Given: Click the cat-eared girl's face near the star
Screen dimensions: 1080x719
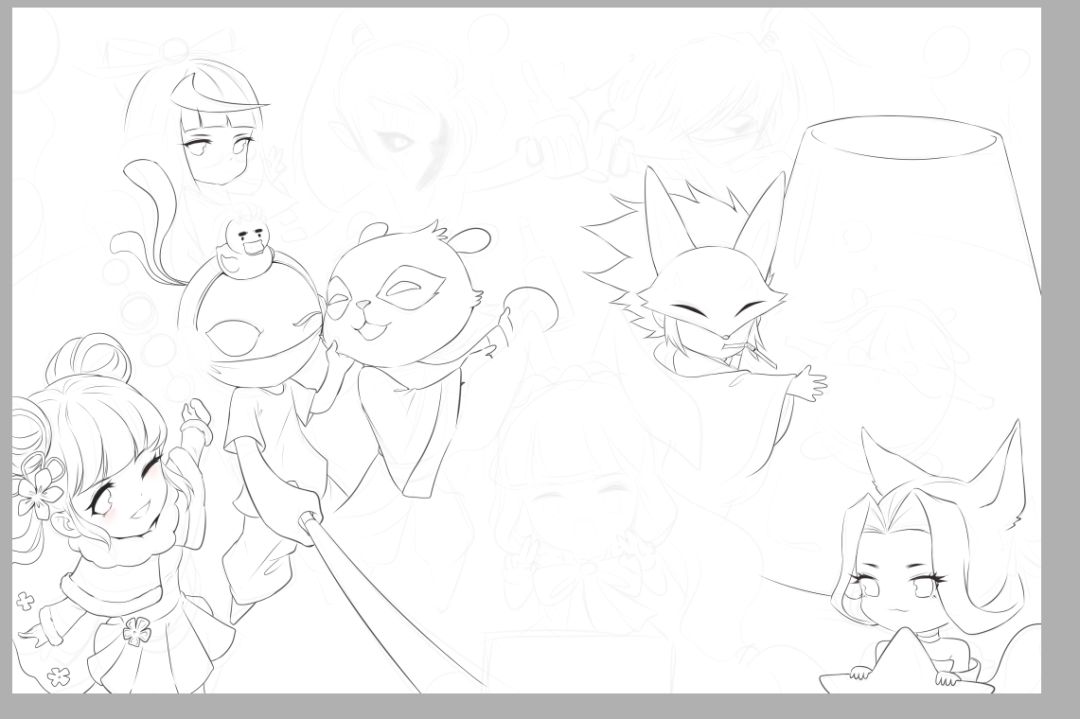Looking at the screenshot, I should (899, 583).
